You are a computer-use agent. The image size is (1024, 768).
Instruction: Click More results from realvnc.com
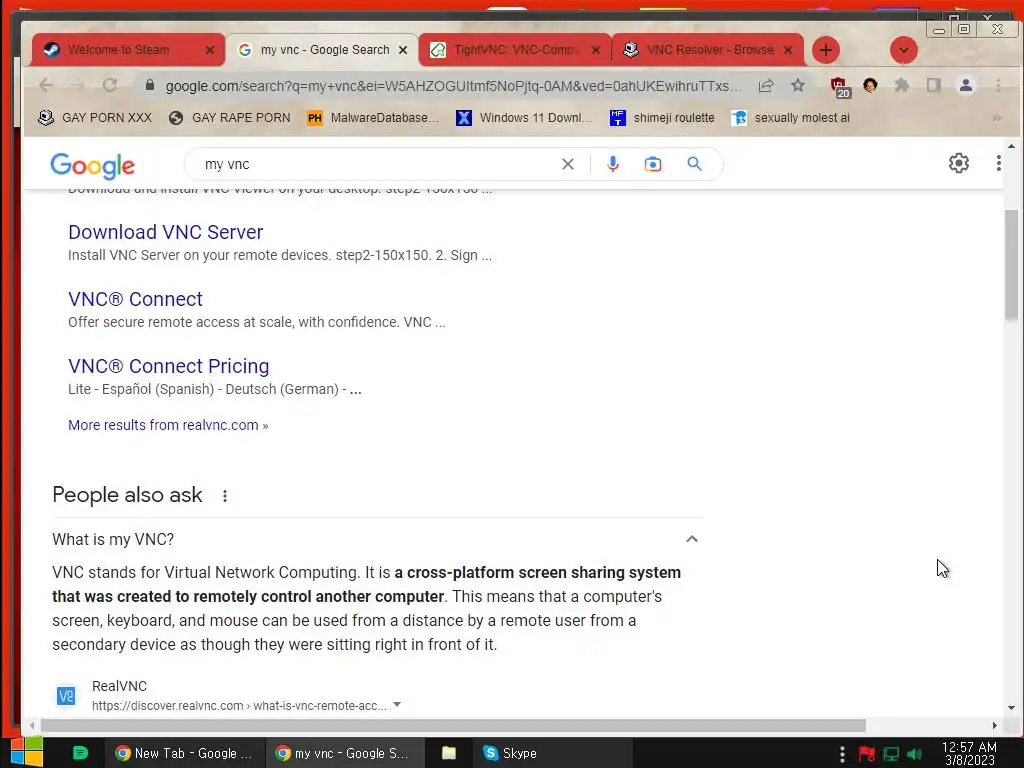168,425
